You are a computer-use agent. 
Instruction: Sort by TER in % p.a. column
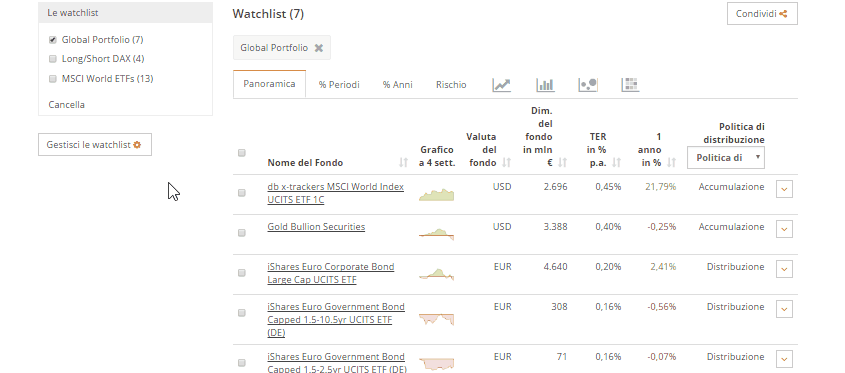[617, 162]
